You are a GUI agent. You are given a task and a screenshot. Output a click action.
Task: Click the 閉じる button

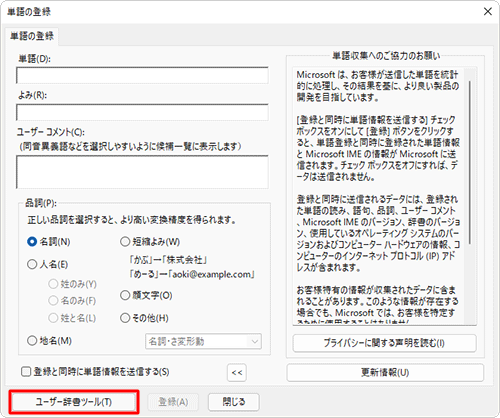234,402
